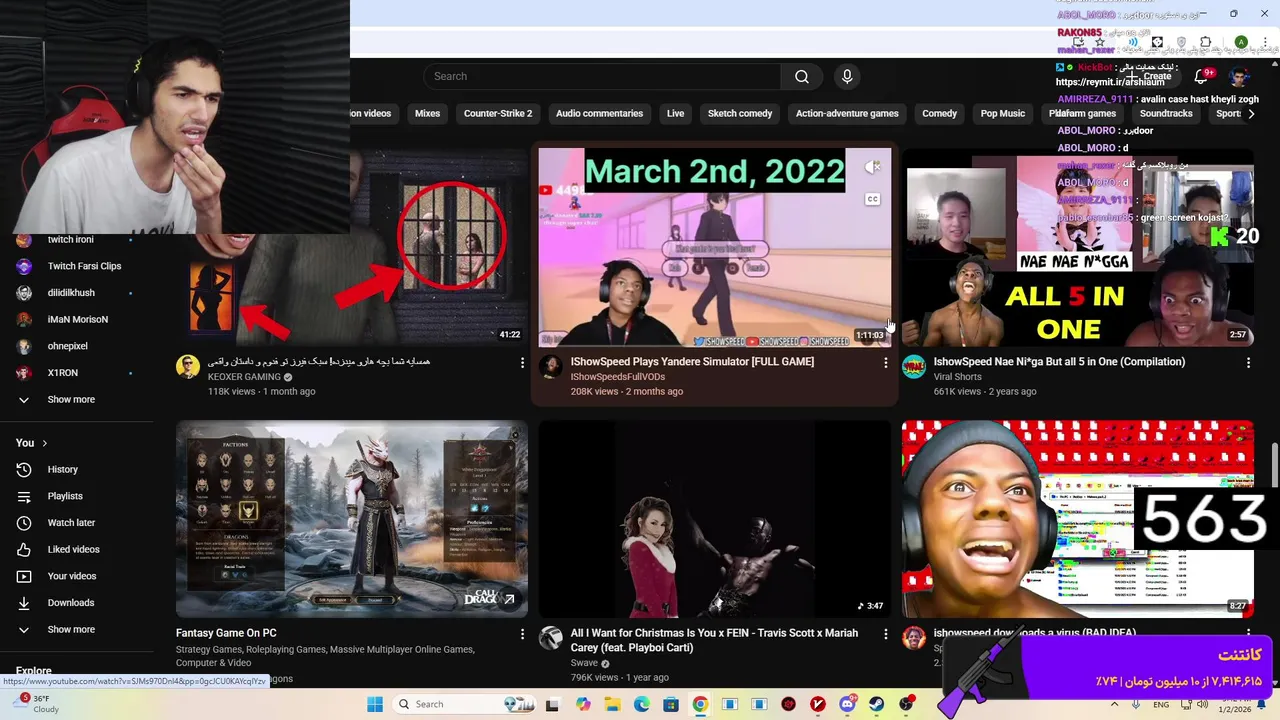Show hidden system tray icons

pyautogui.click(x=1115, y=704)
